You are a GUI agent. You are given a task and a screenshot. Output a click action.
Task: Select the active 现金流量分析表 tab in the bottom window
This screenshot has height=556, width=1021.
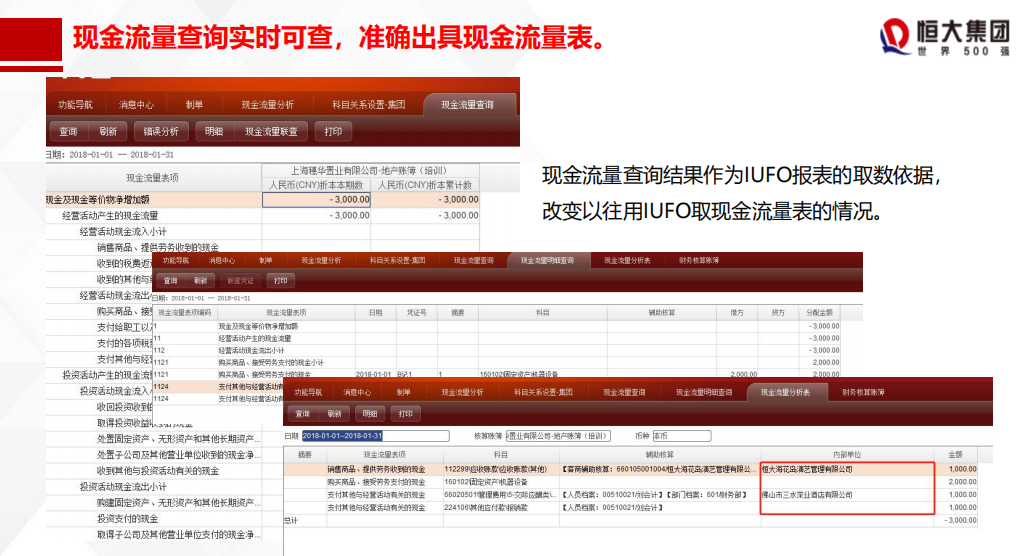pos(786,393)
